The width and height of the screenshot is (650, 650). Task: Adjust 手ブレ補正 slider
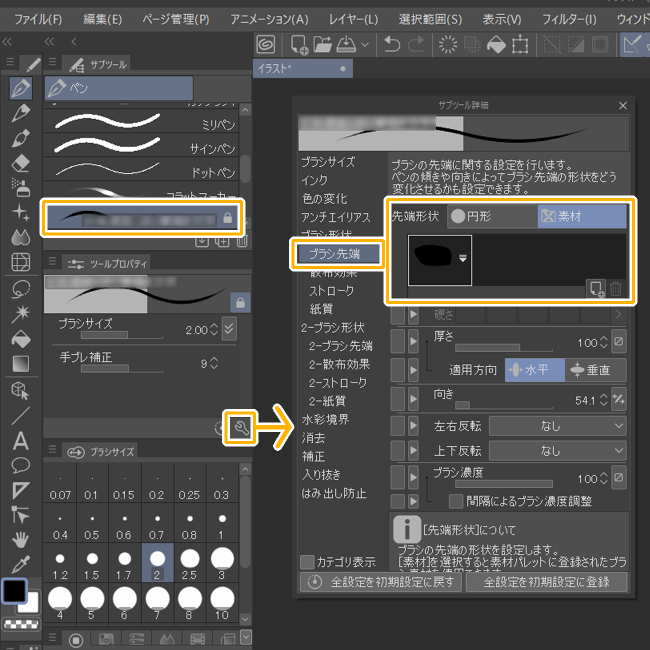pos(122,369)
